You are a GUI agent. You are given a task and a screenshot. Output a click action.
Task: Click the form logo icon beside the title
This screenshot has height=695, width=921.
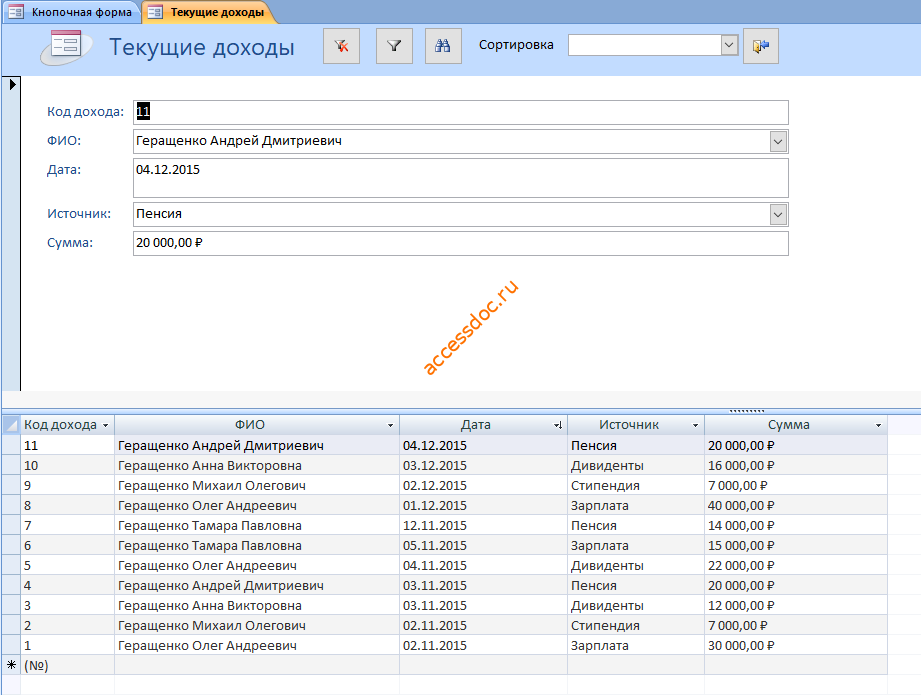[x=66, y=47]
